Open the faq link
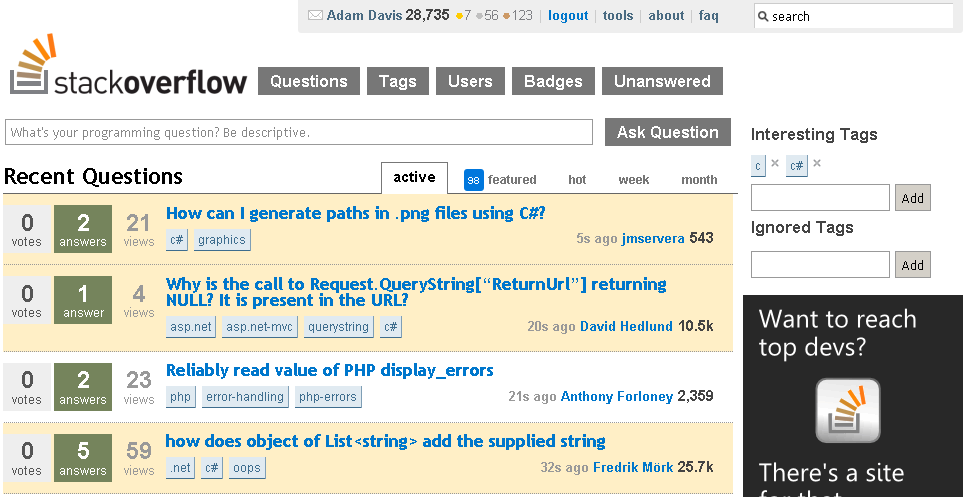 (708, 15)
